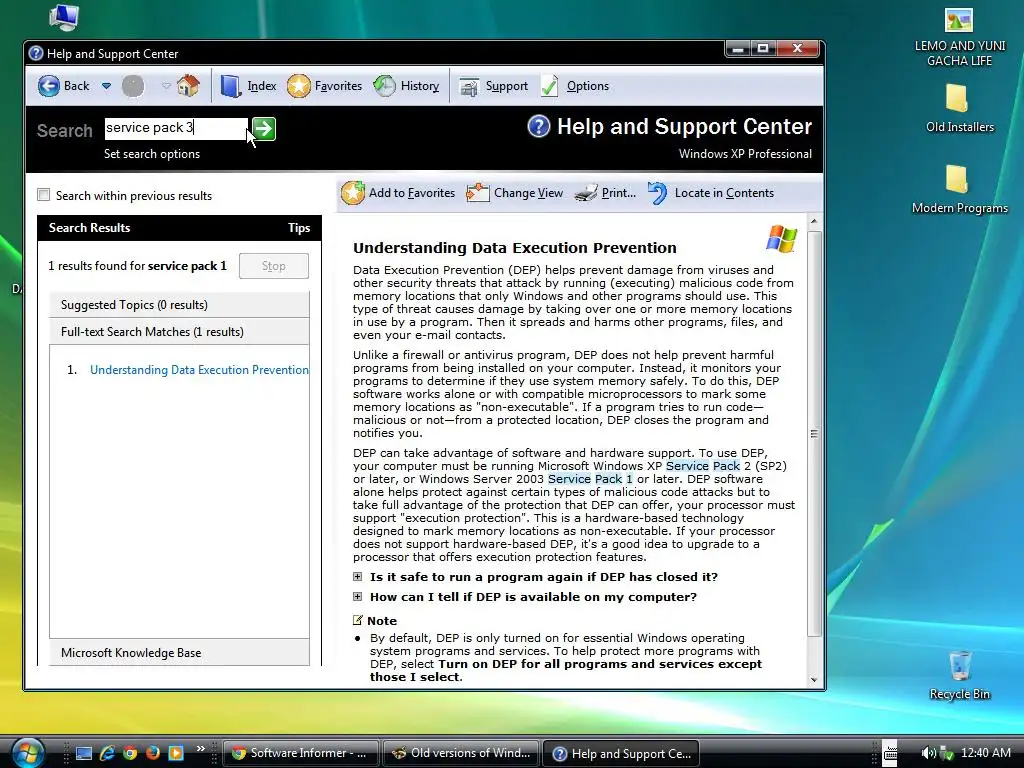Image resolution: width=1024 pixels, height=768 pixels.
Task: Click the History label in toolbar
Action: 420,86
